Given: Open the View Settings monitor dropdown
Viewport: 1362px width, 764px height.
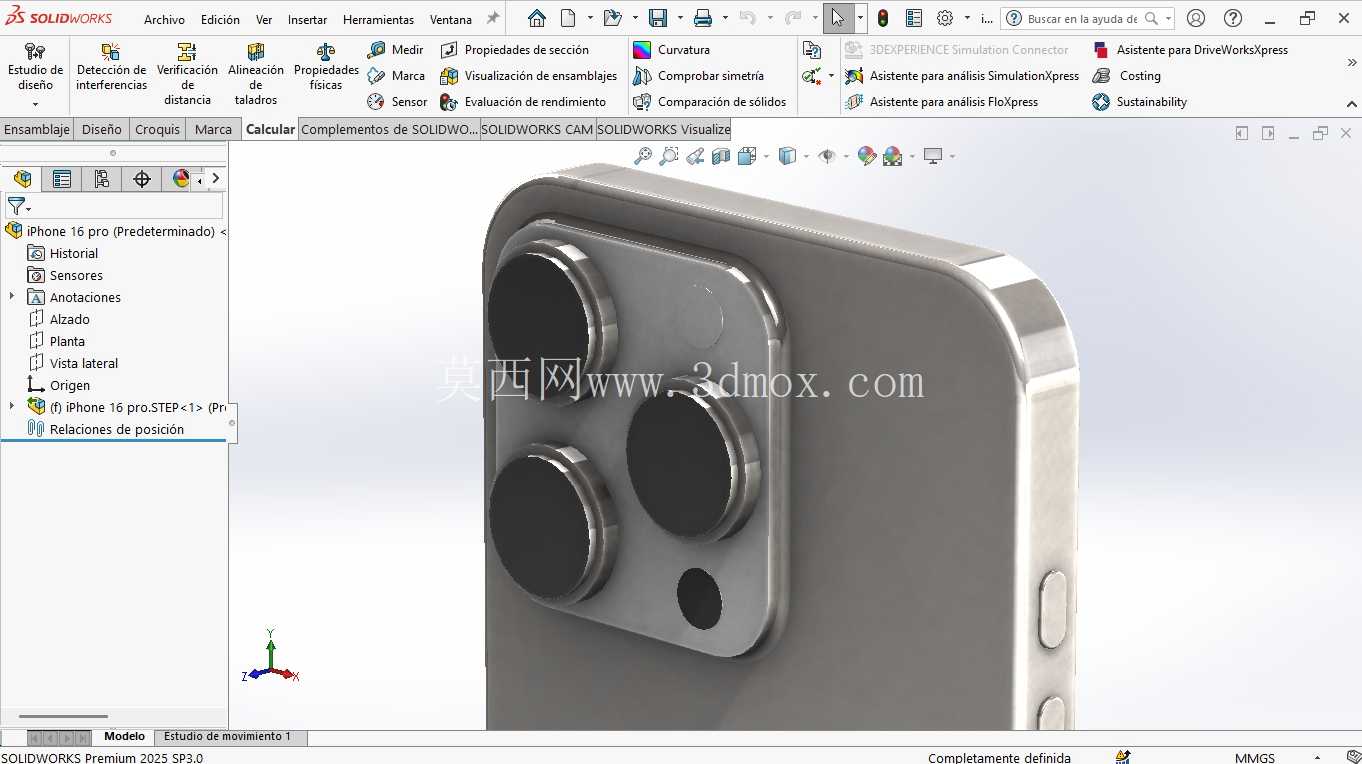Looking at the screenshot, I should coord(952,156).
